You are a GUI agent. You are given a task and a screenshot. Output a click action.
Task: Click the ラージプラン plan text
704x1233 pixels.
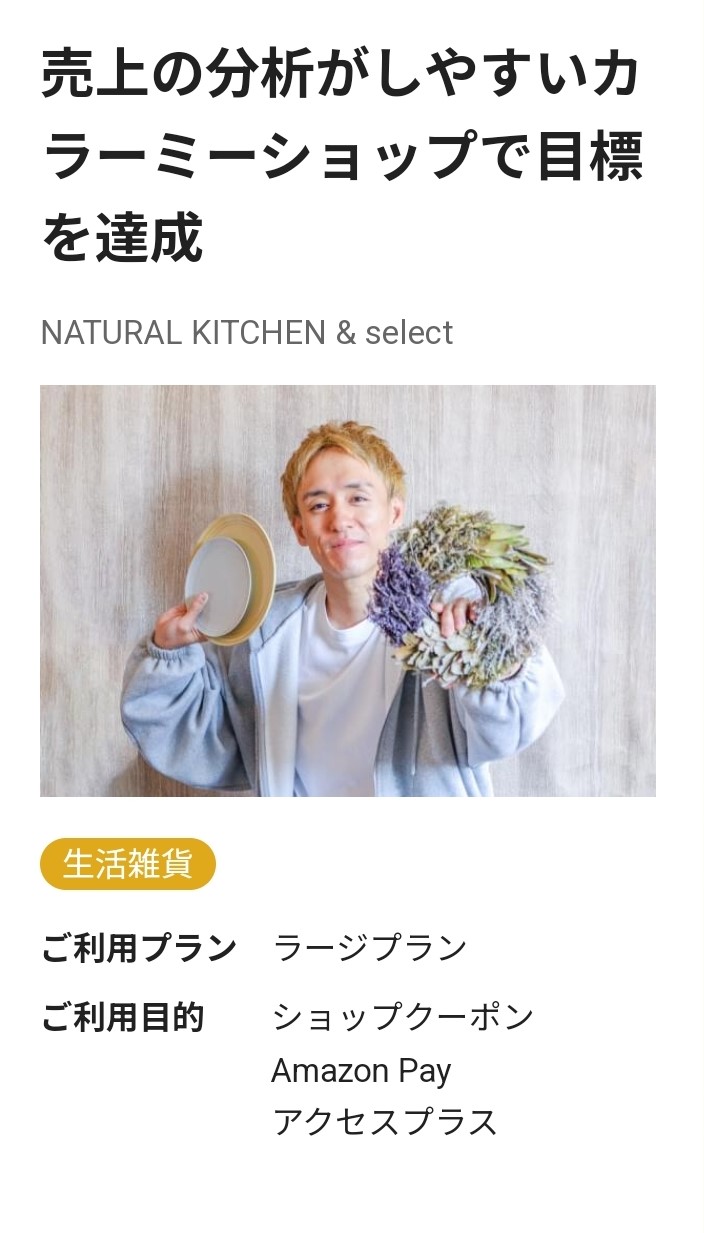click(x=370, y=947)
